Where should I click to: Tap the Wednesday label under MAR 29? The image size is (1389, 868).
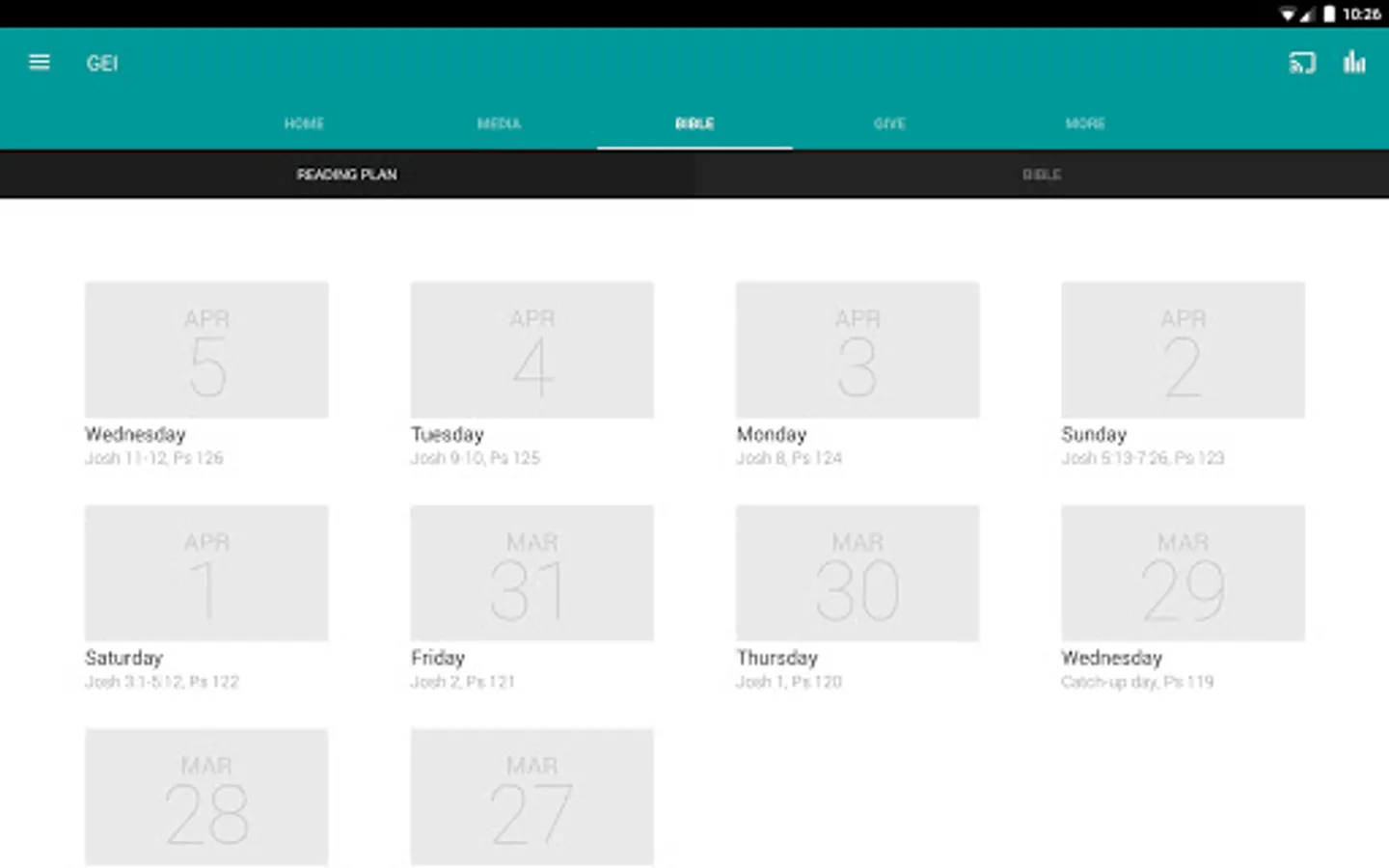[x=1112, y=659]
